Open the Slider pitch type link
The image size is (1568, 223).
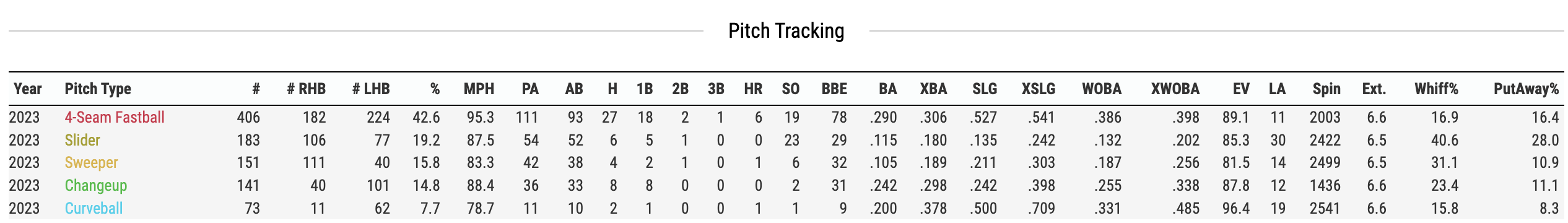(x=82, y=140)
